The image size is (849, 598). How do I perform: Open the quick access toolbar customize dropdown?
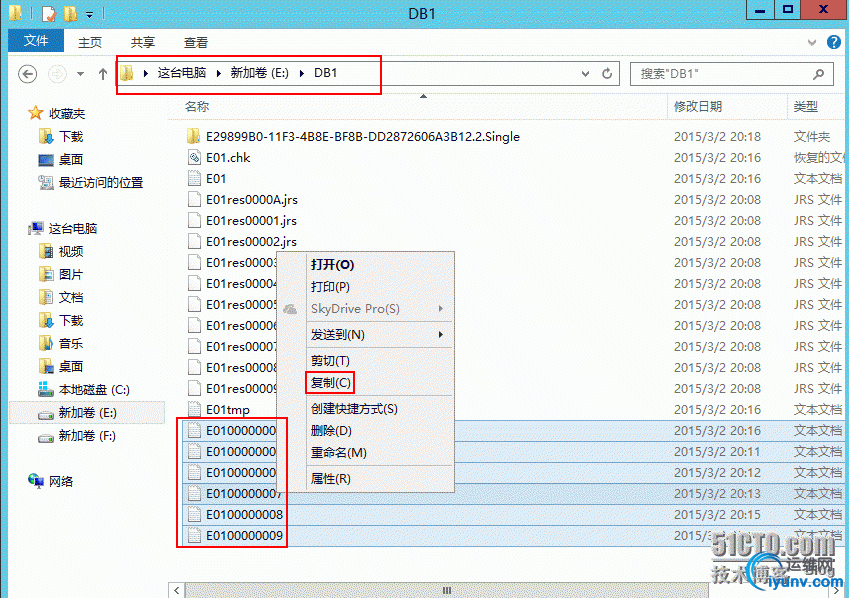(x=89, y=14)
